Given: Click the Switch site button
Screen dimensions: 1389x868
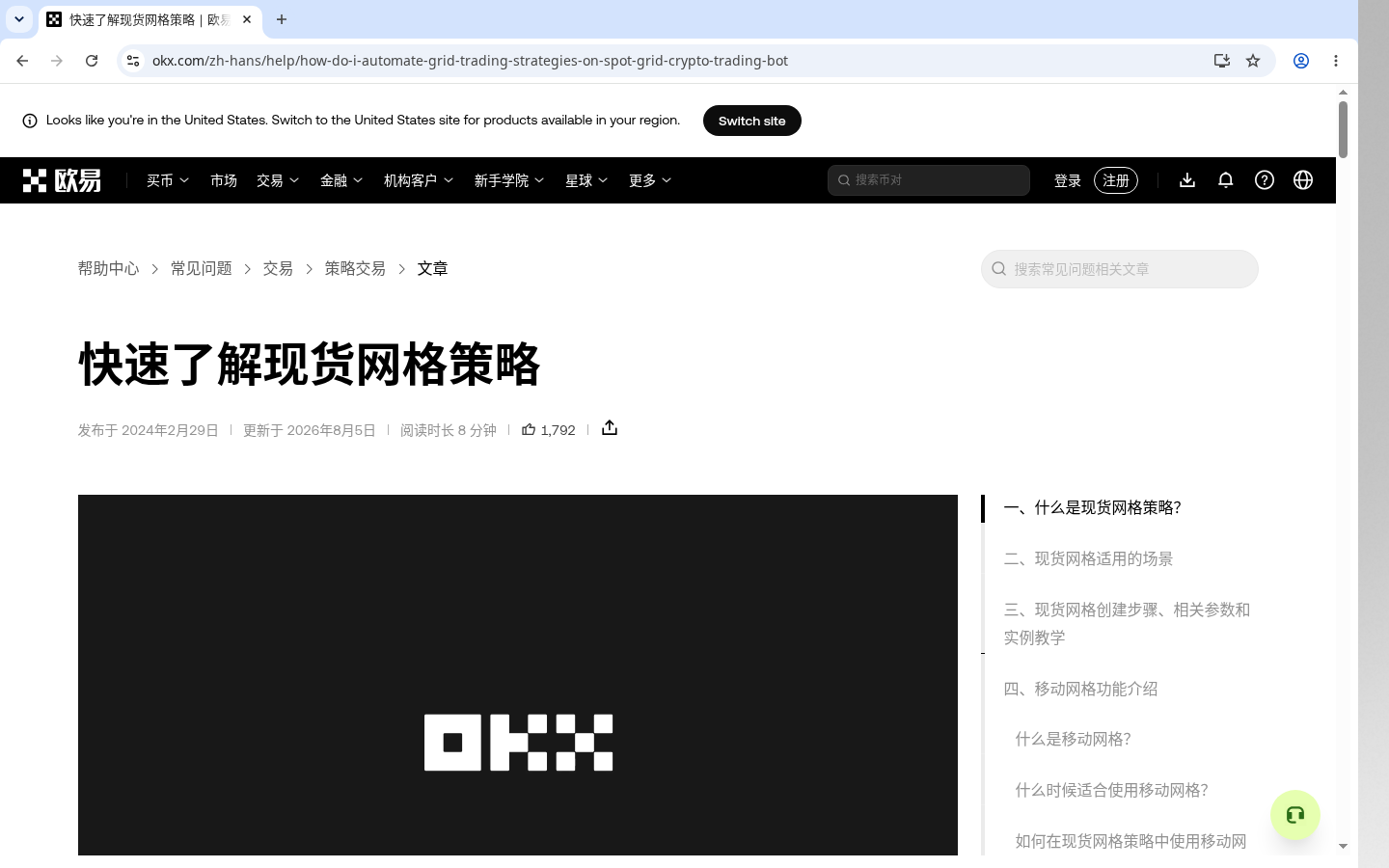Looking at the screenshot, I should click(752, 121).
